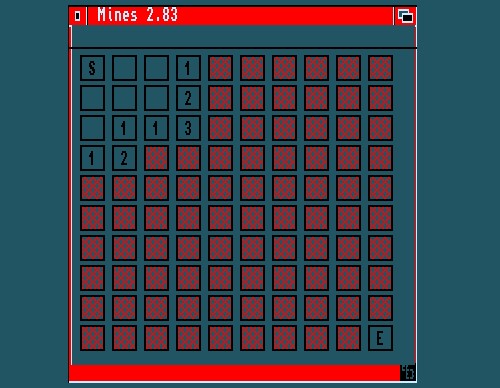
Task: Click the 1 tile directly left of the 3
Action: pyautogui.click(x=156, y=128)
